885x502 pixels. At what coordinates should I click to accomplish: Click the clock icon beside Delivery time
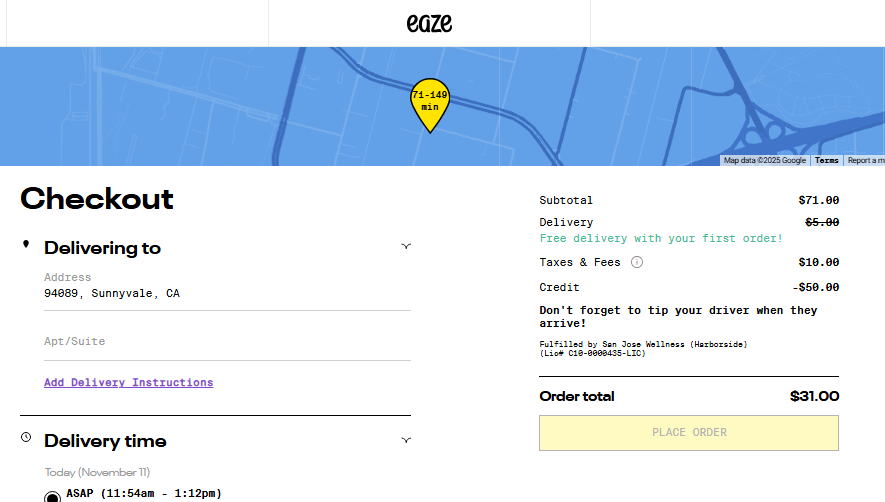pyautogui.click(x=26, y=438)
